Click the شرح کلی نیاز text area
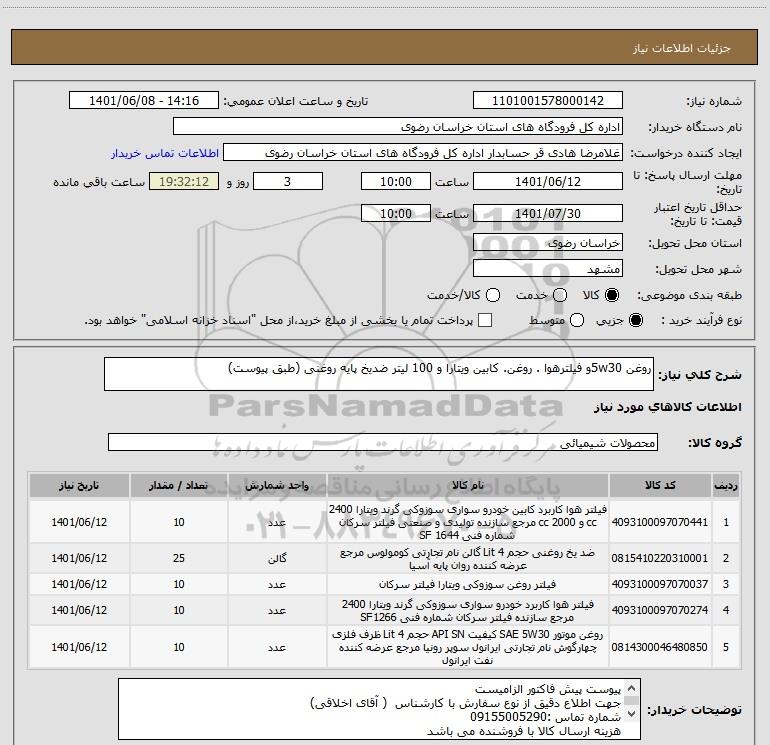770x745 pixels. click(379, 374)
